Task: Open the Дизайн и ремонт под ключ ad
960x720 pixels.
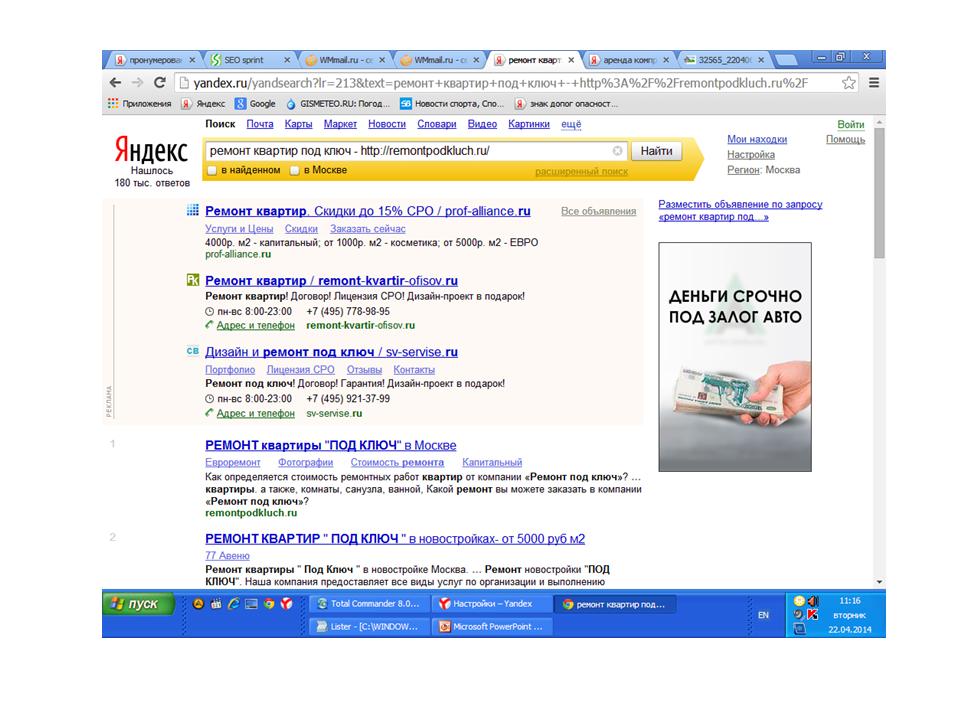Action: pos(331,352)
